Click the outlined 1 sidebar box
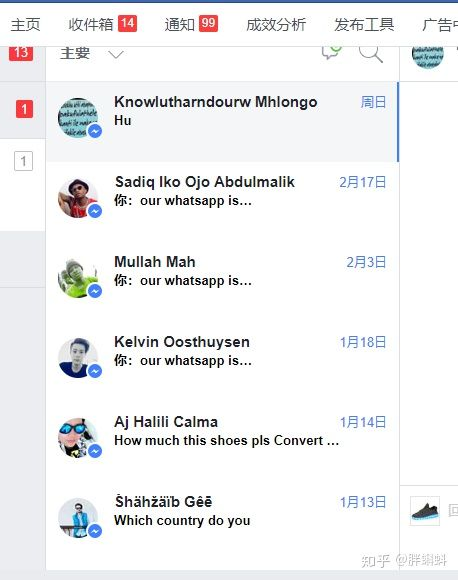The image size is (458, 580). point(23,161)
